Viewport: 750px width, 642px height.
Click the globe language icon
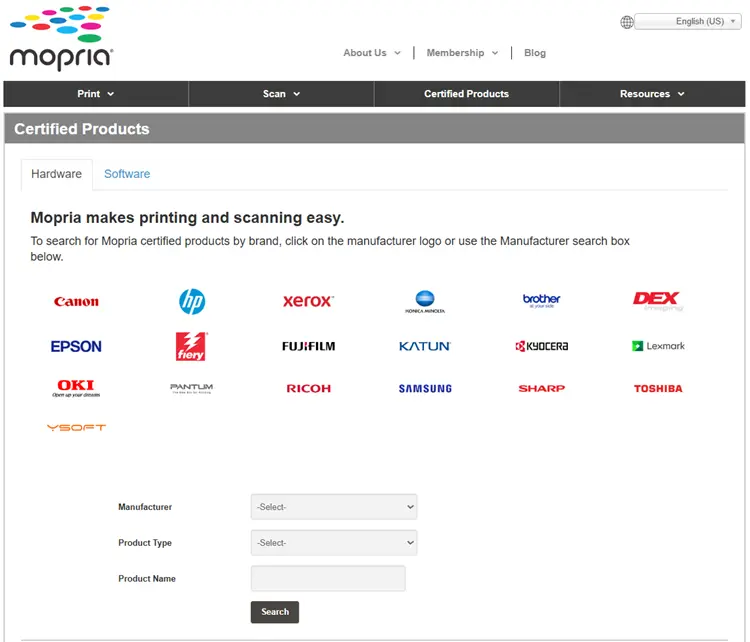point(627,22)
